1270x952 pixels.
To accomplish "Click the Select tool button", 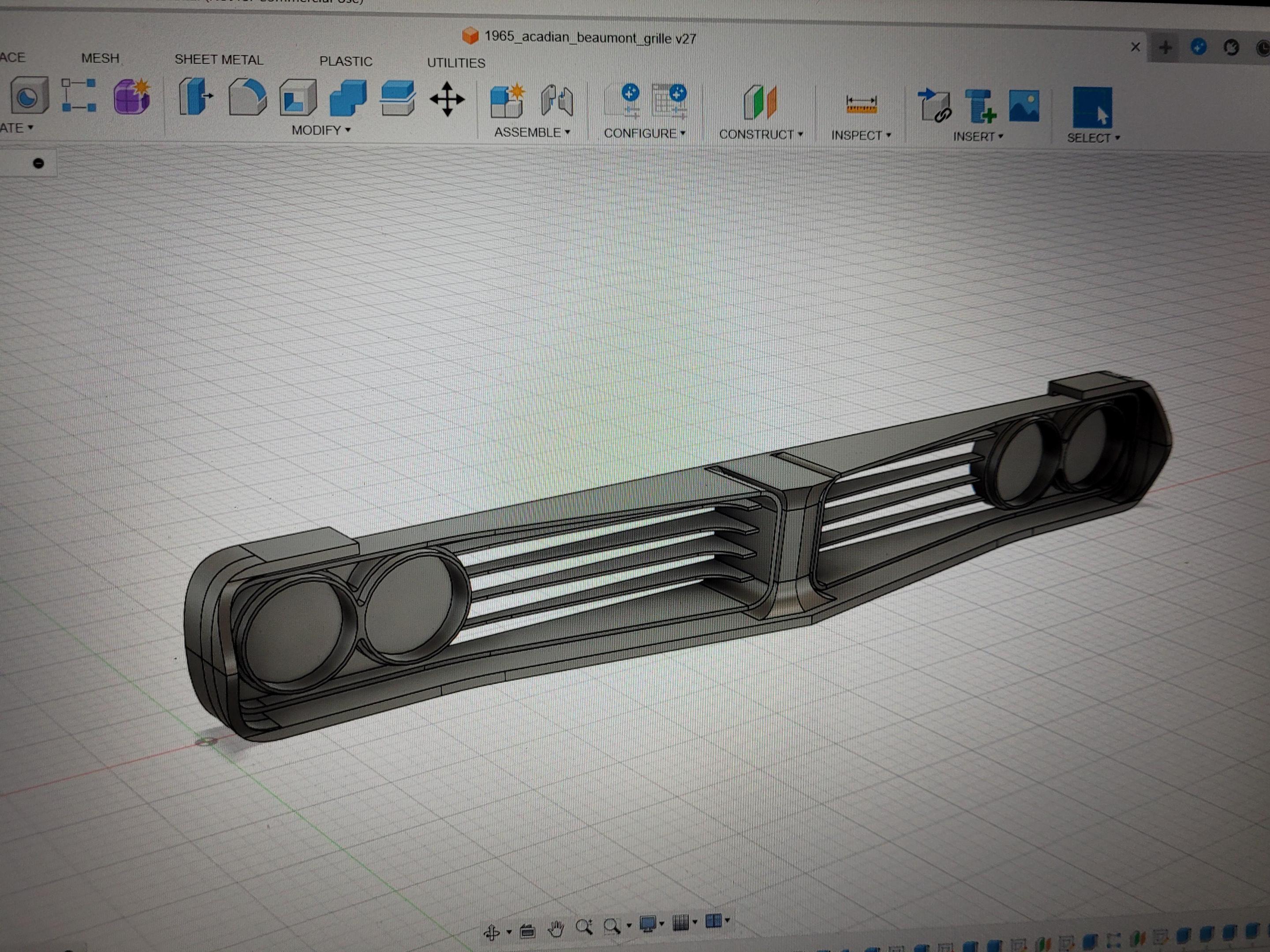I will (x=1092, y=107).
